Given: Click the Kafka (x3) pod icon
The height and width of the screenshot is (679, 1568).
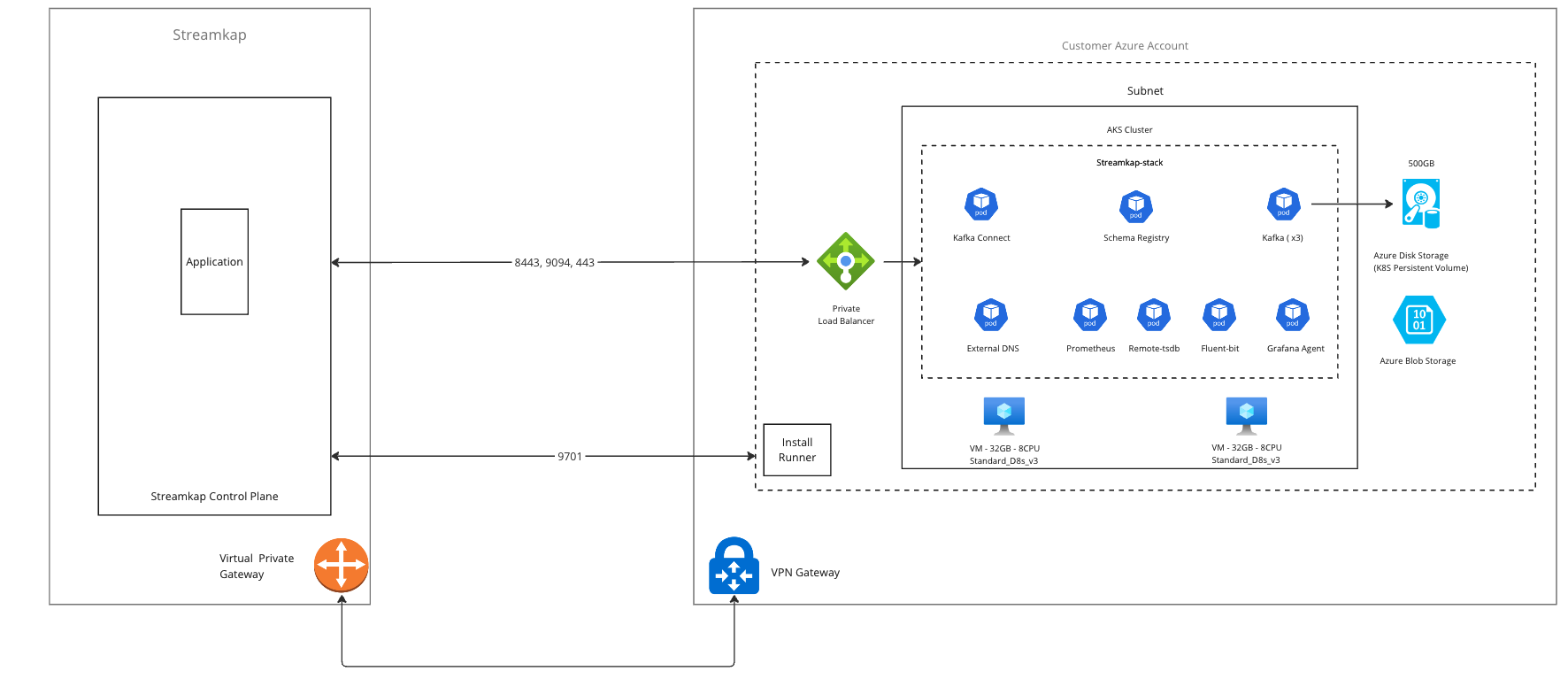Looking at the screenshot, I should coord(1284,204).
